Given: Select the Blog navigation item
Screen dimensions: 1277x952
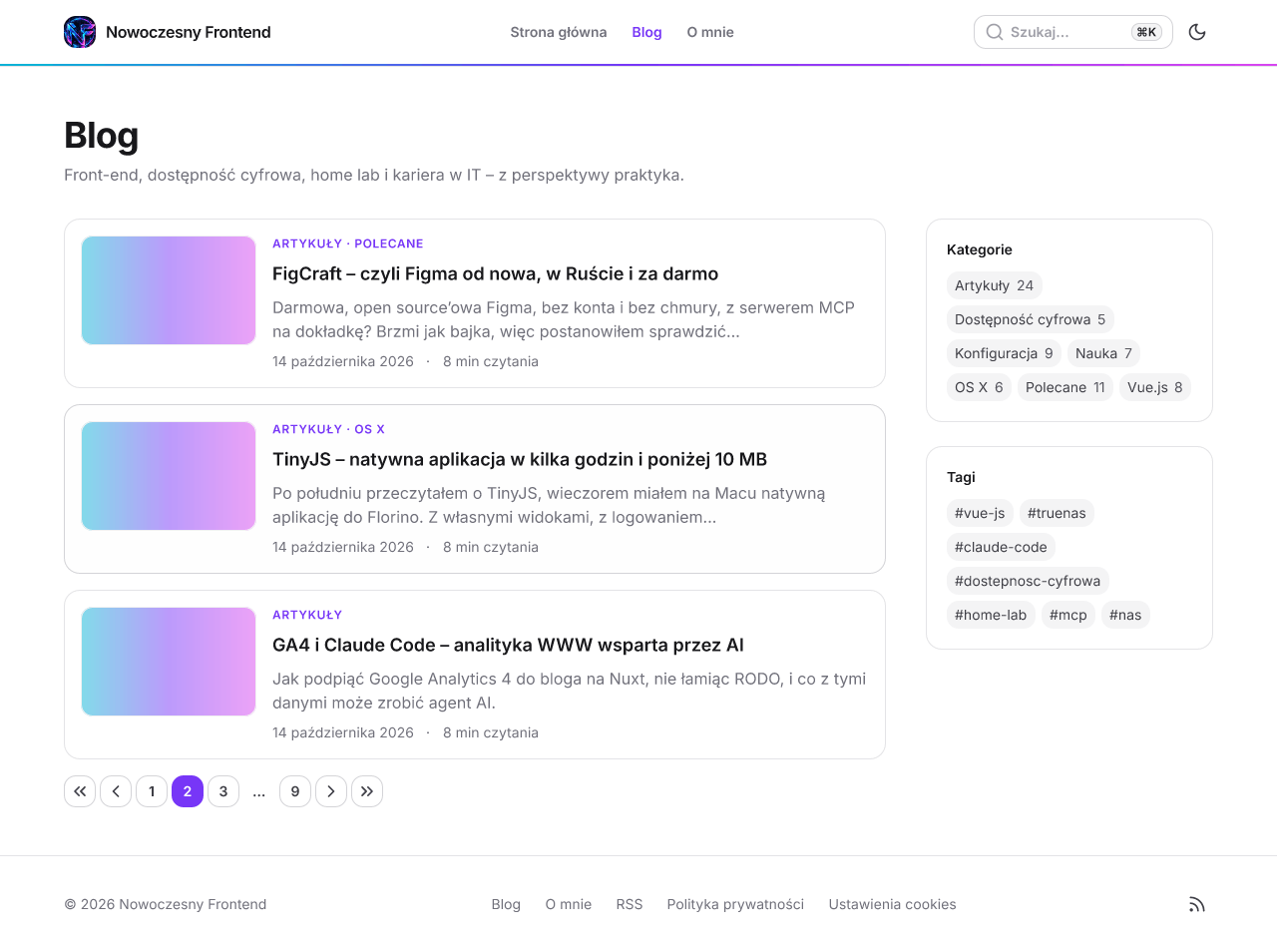Looking at the screenshot, I should click(x=646, y=32).
